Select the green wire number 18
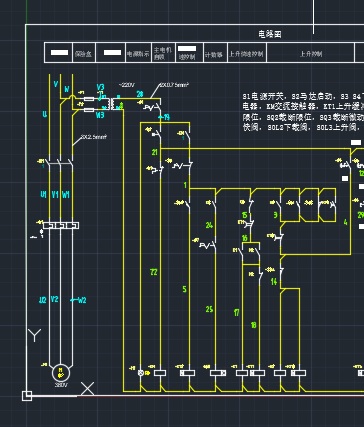The width and height of the screenshot is (364, 427). coord(253,325)
